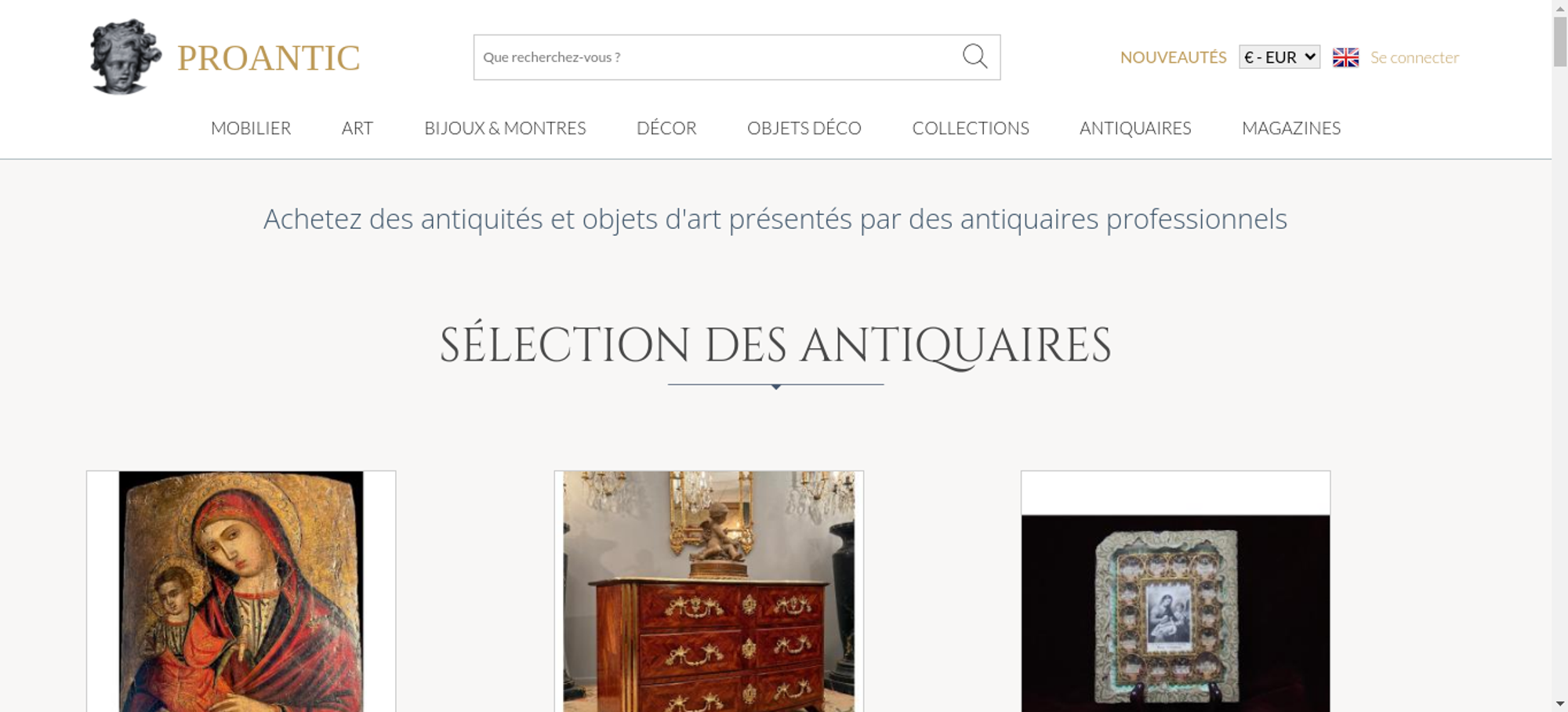
Task: Open the Madonna and Child icon painting
Action: tap(241, 591)
